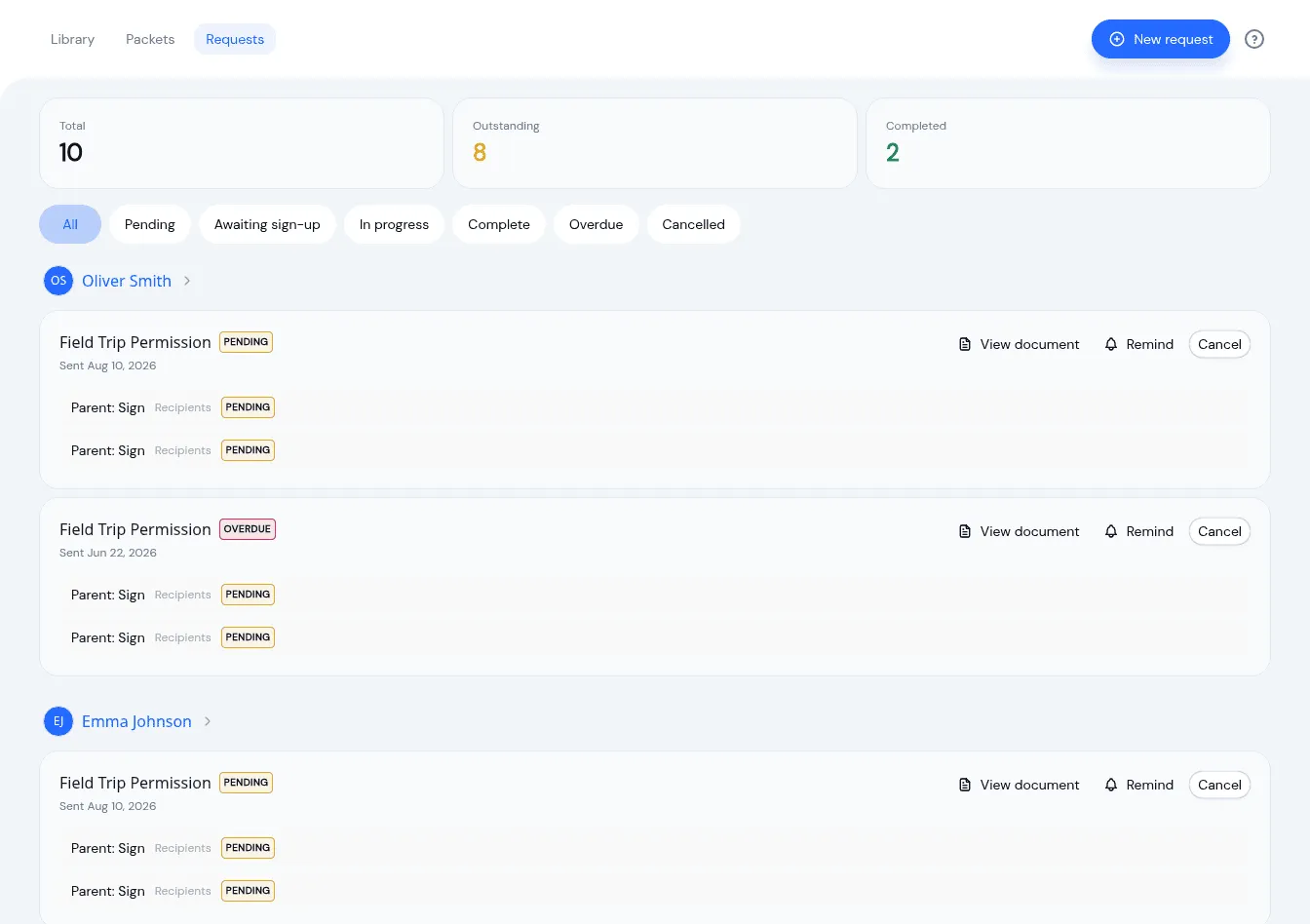Click document icon on Emma Johnson's request
This screenshot has height=924, width=1310.
coord(965,785)
